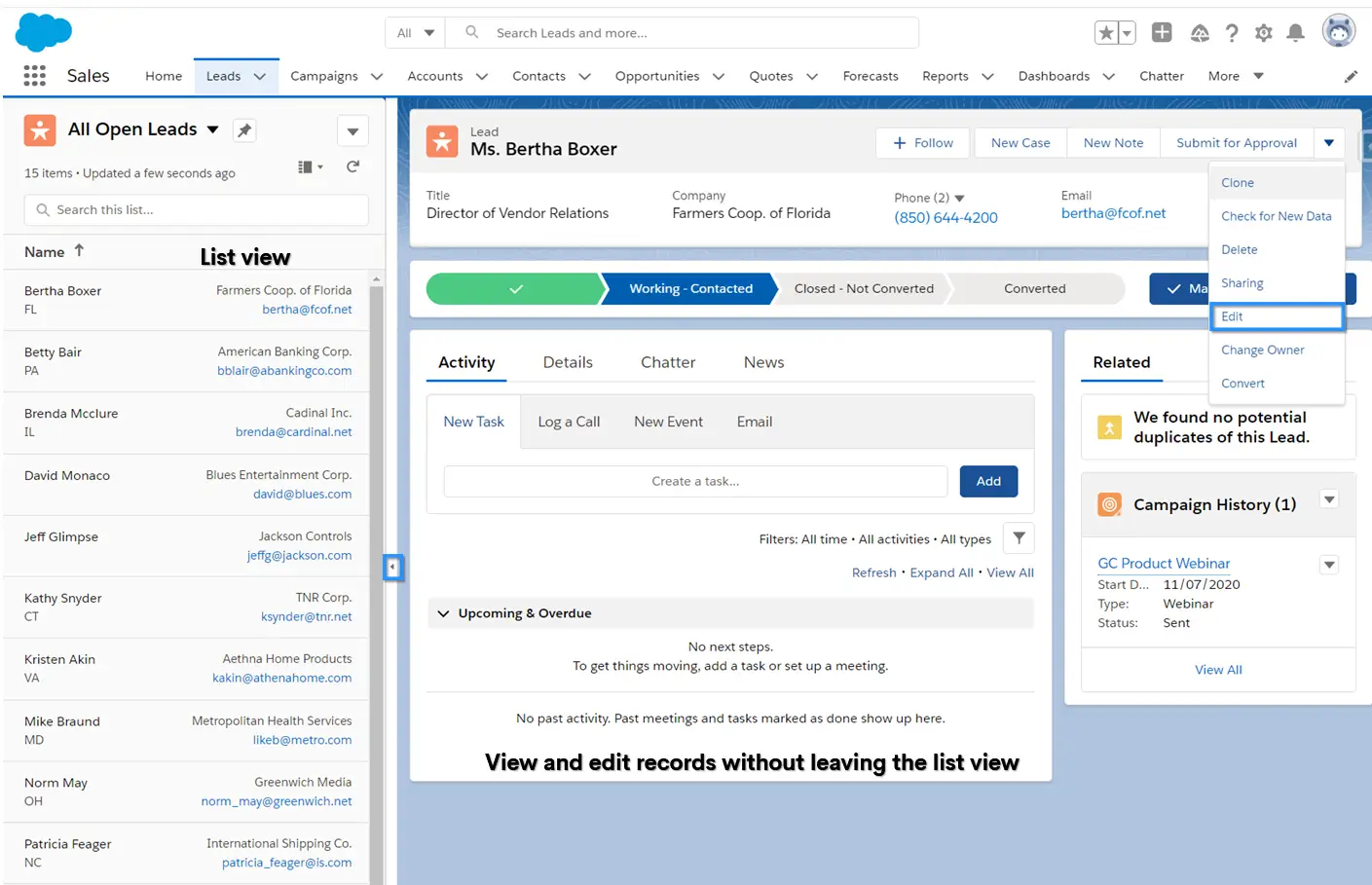Click the Create a task input
The width and height of the screenshot is (1372, 885).
pos(695,481)
